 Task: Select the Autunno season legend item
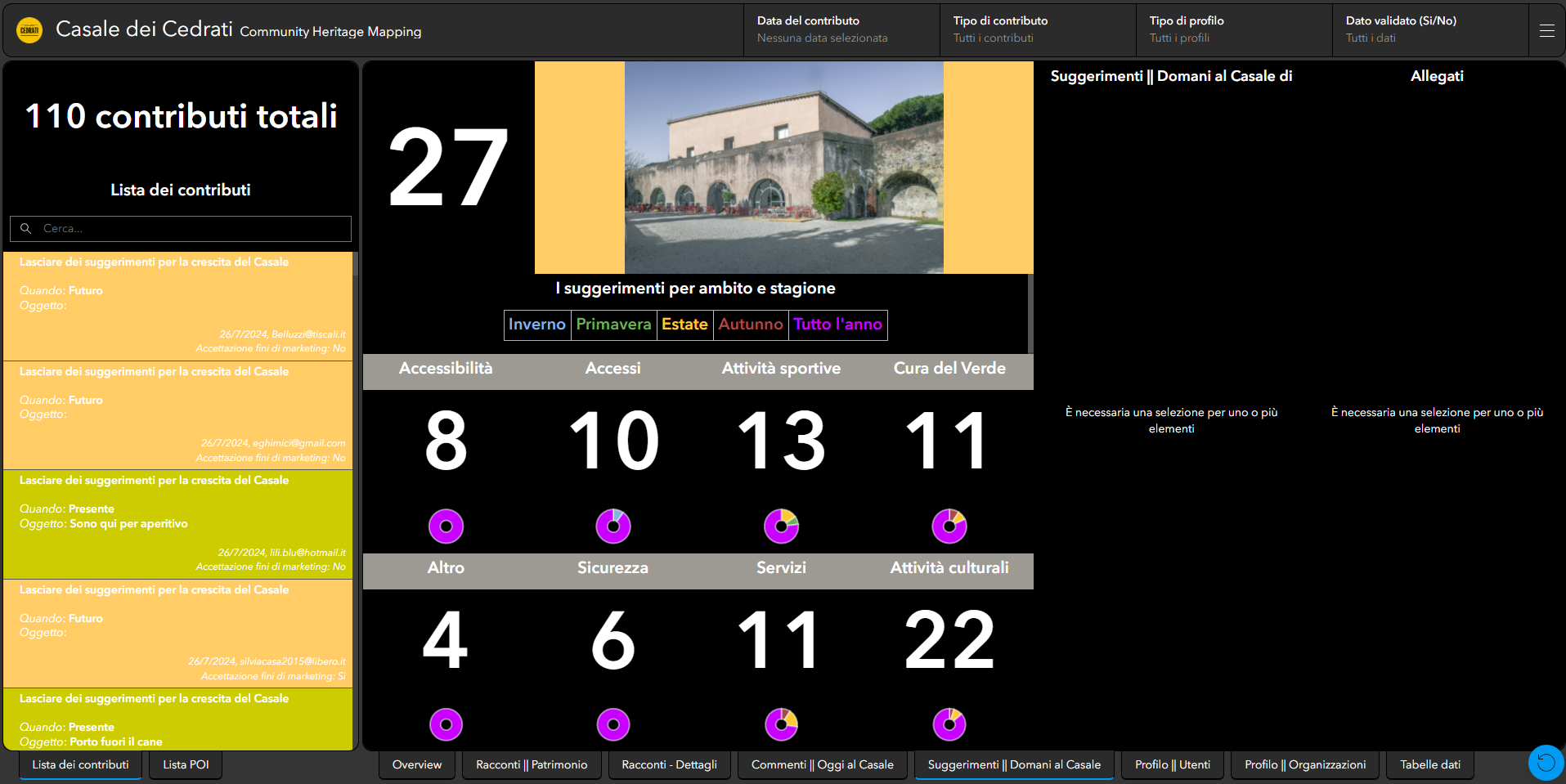tap(751, 325)
